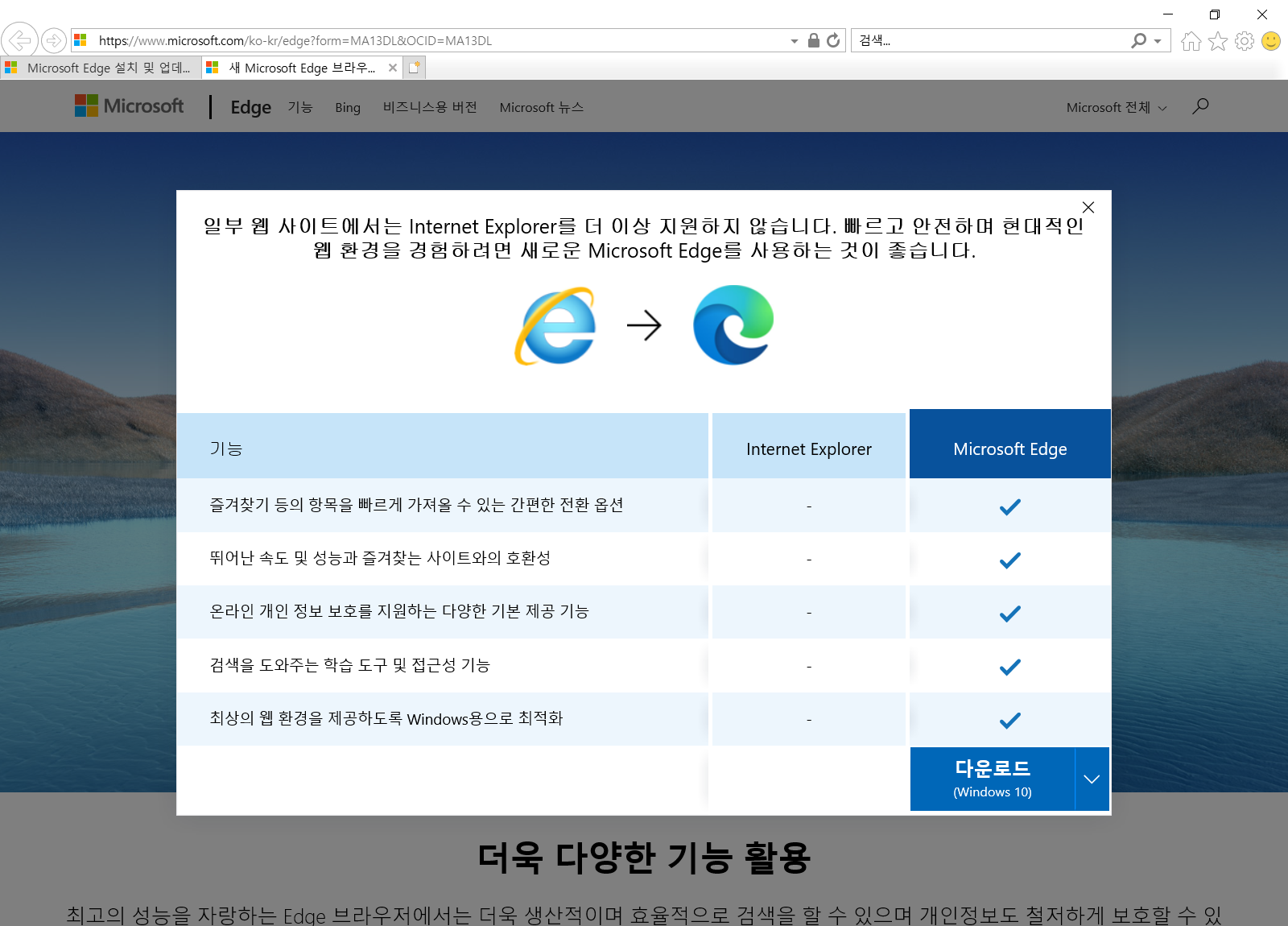Click the Edge checkmark for 검색을 도와주는 row
1288x926 pixels.
tap(1010, 667)
